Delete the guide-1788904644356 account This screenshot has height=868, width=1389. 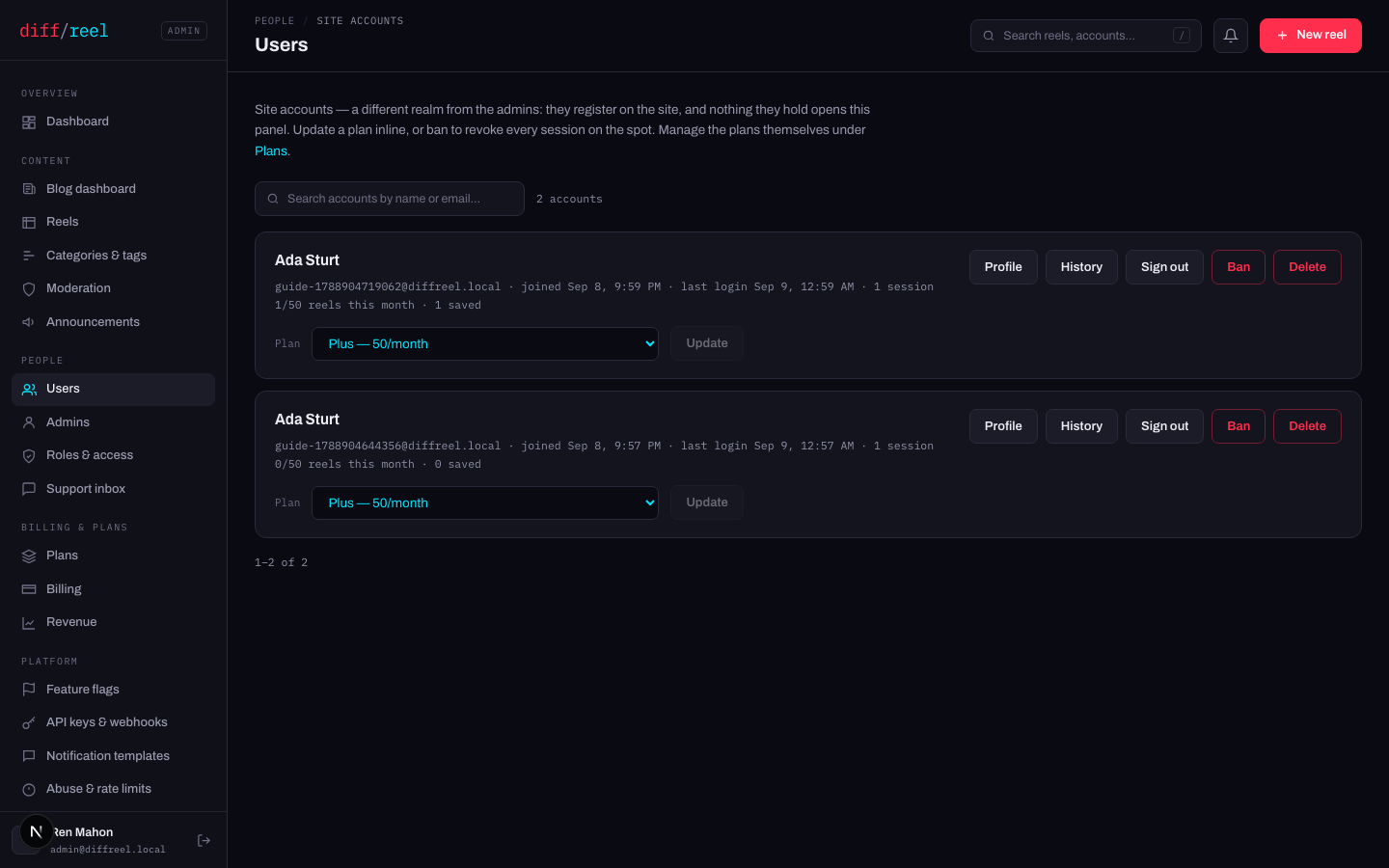coord(1307,426)
